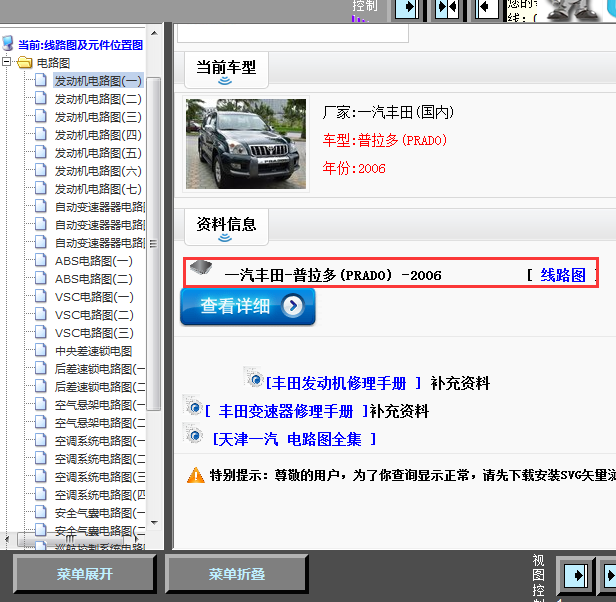Open 空气悬架电路图(二
Viewport: 616px width, 602px height.
pyautogui.click(x=100, y=424)
